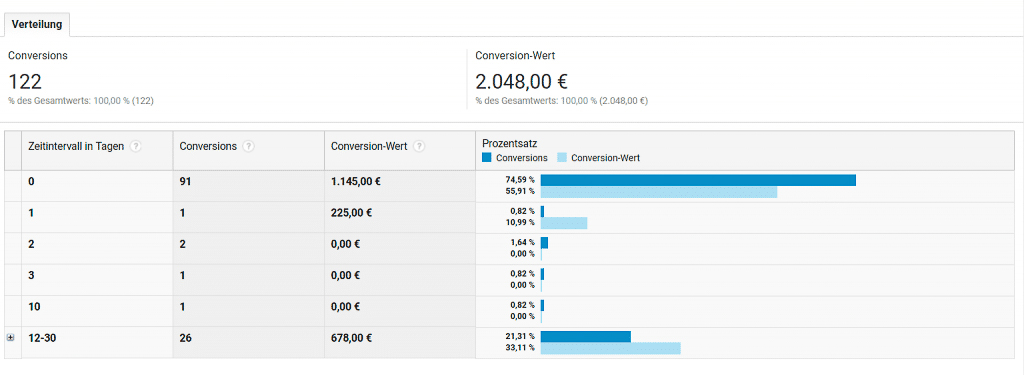
Task: Click the 74,59 % conversions bar
Action: click(x=698, y=180)
